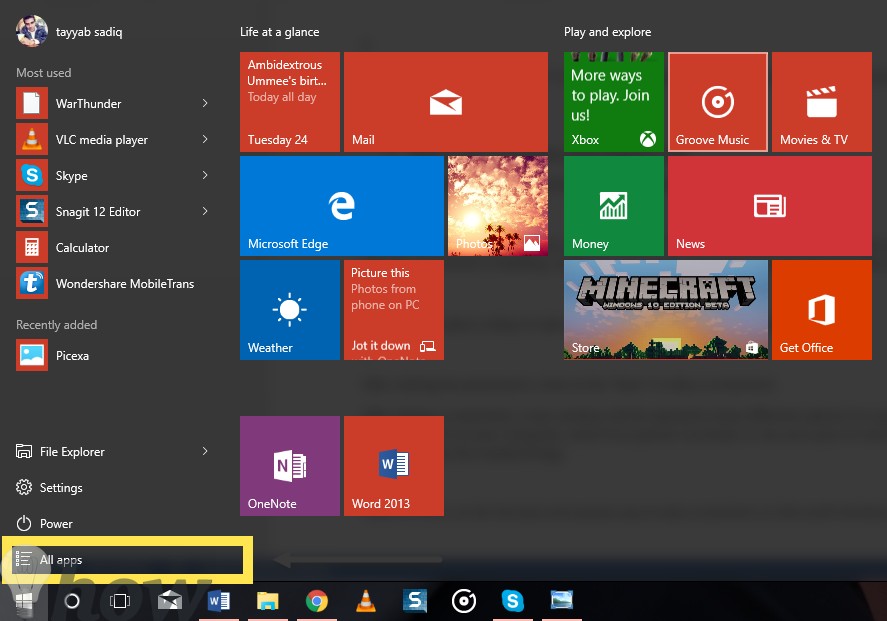
Task: Open the WarThunder app entry
Action: tap(113, 104)
